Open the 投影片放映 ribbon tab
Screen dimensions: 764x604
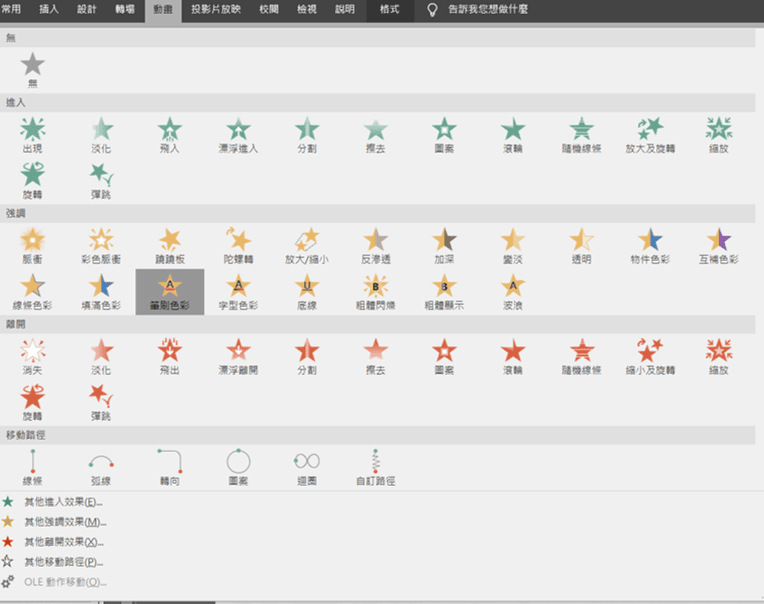coord(215,9)
